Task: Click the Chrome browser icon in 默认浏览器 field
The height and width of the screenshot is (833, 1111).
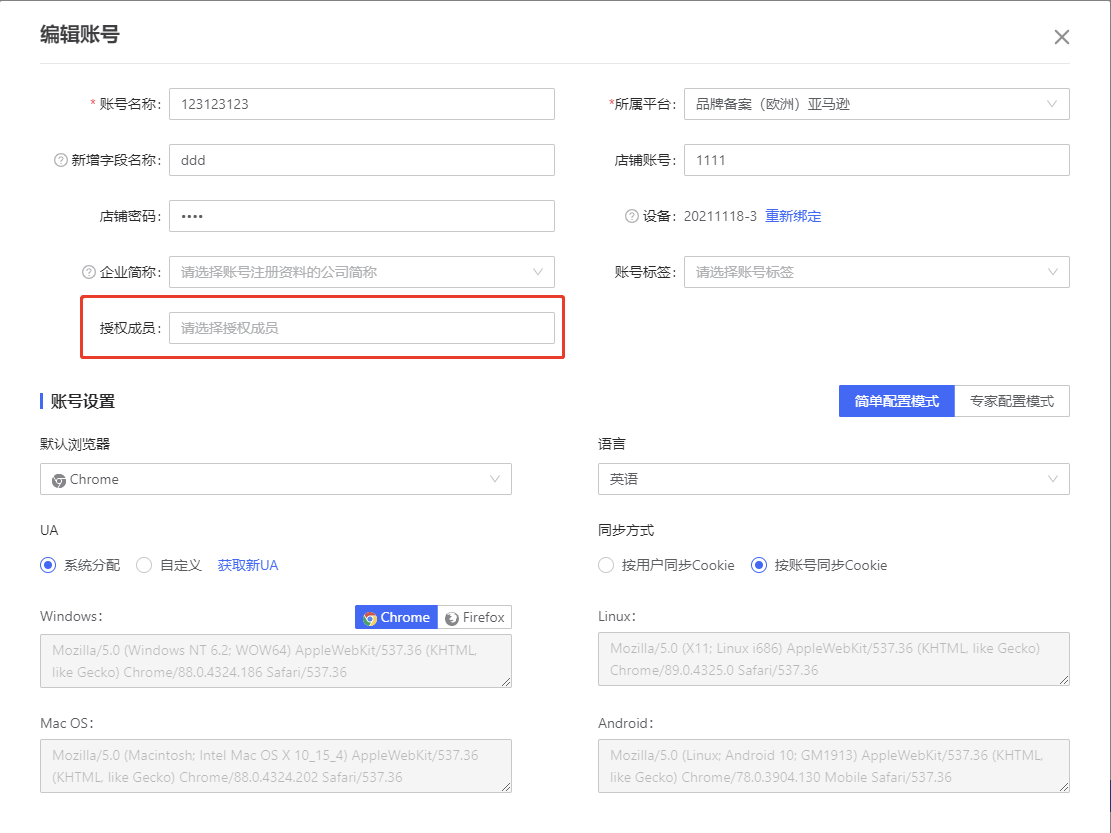Action: (57, 479)
